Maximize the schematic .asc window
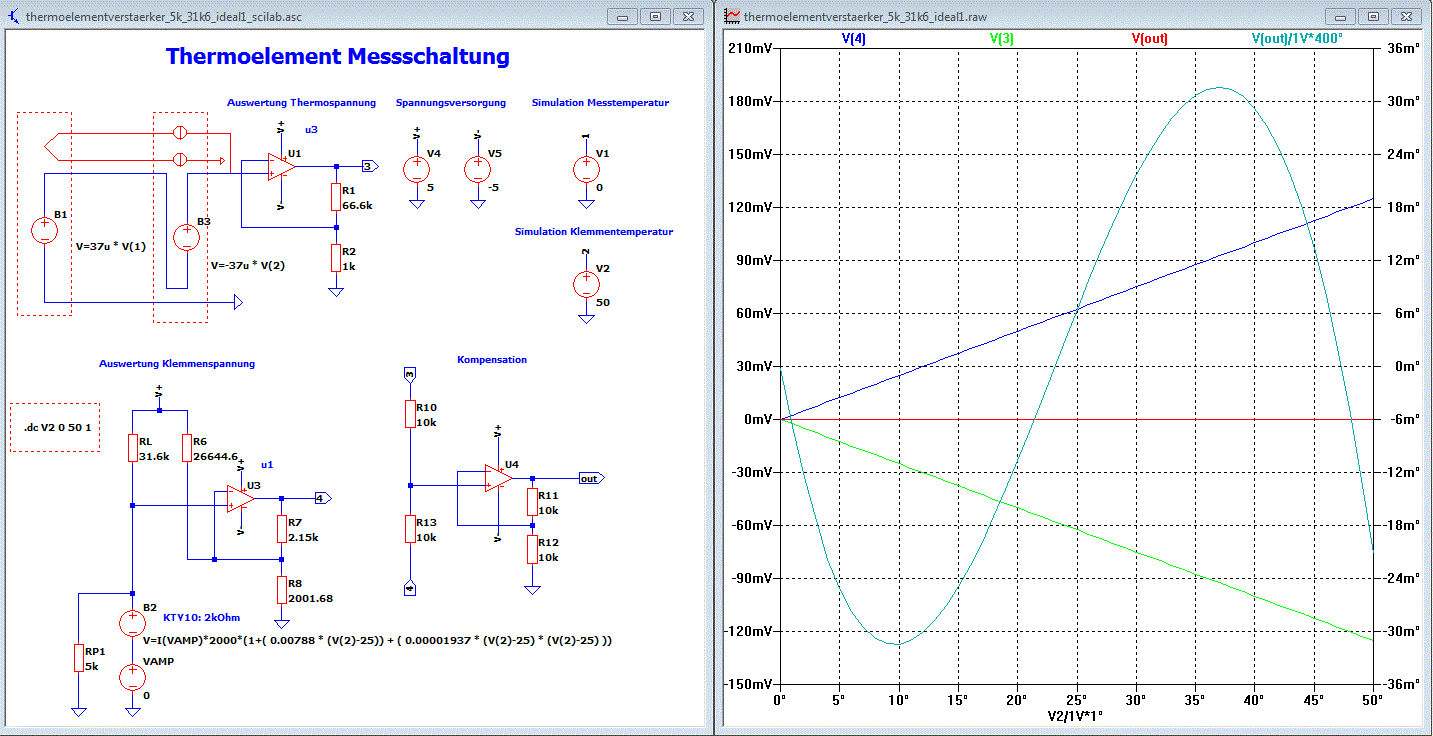Screen dimensions: 1433x736 tap(656, 17)
